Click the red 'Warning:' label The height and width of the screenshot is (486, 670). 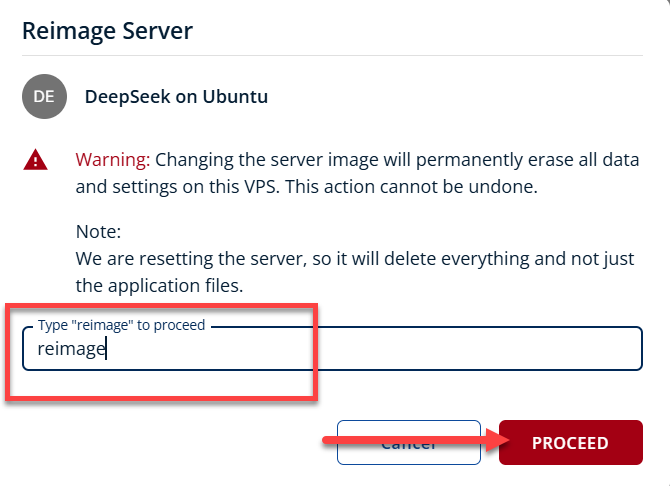[113, 159]
